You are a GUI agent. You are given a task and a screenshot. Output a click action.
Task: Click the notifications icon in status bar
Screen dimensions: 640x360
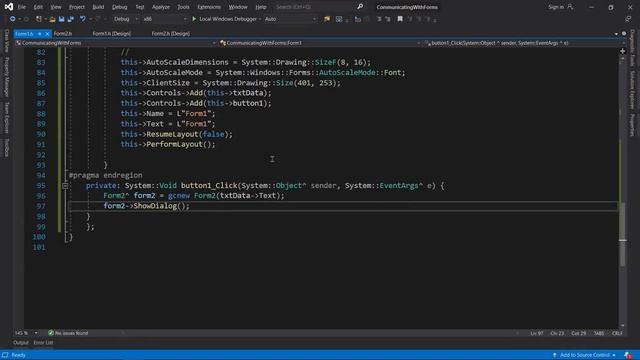(x=627, y=355)
